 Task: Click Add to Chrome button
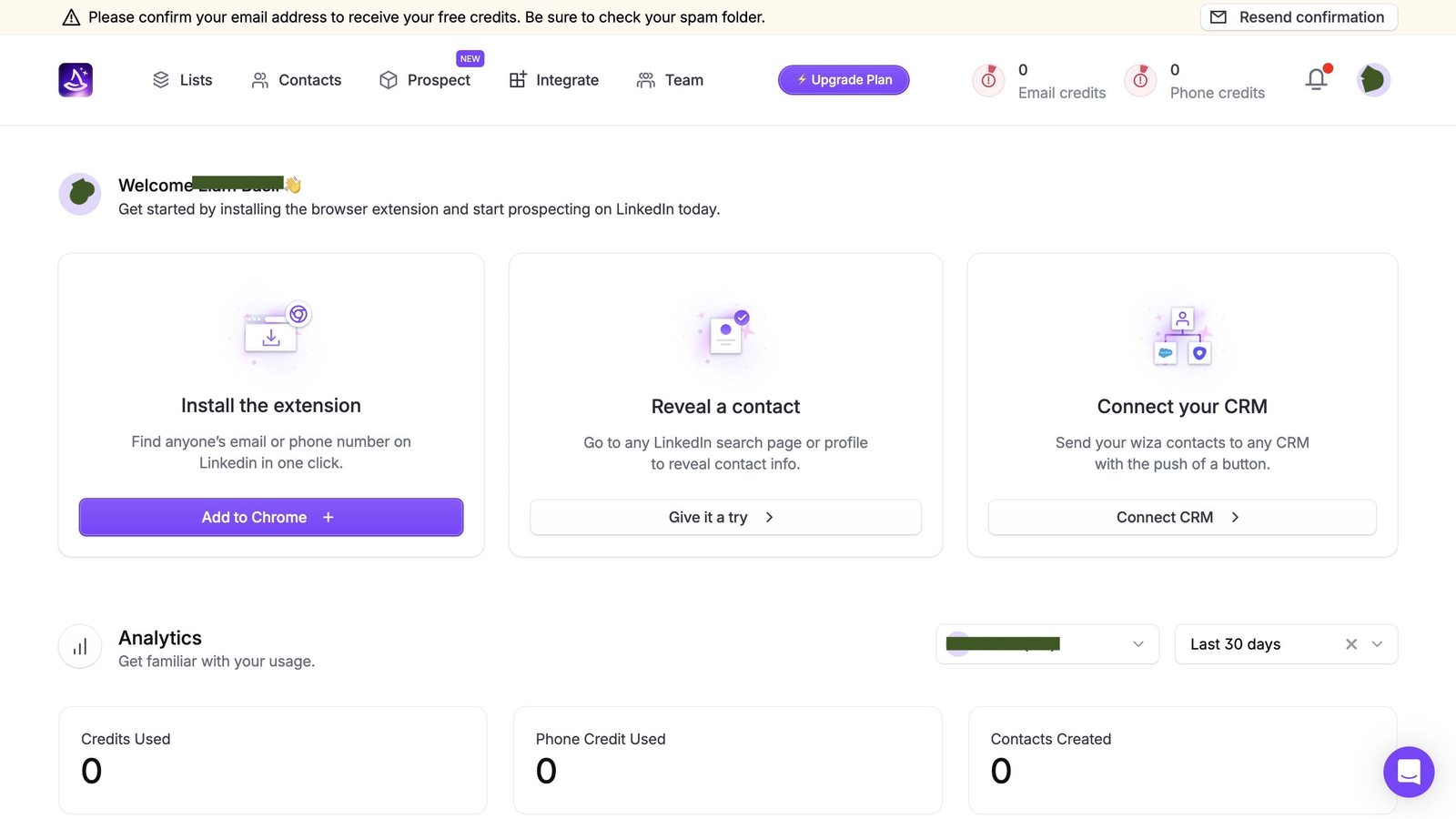(x=271, y=517)
